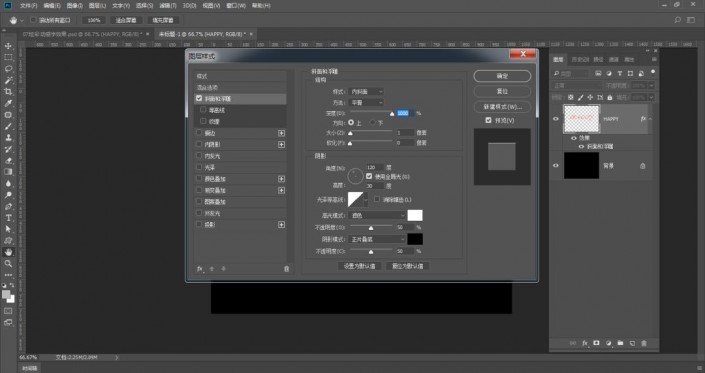Select the Lasso tool
The height and width of the screenshot is (373, 705).
(x=8, y=69)
